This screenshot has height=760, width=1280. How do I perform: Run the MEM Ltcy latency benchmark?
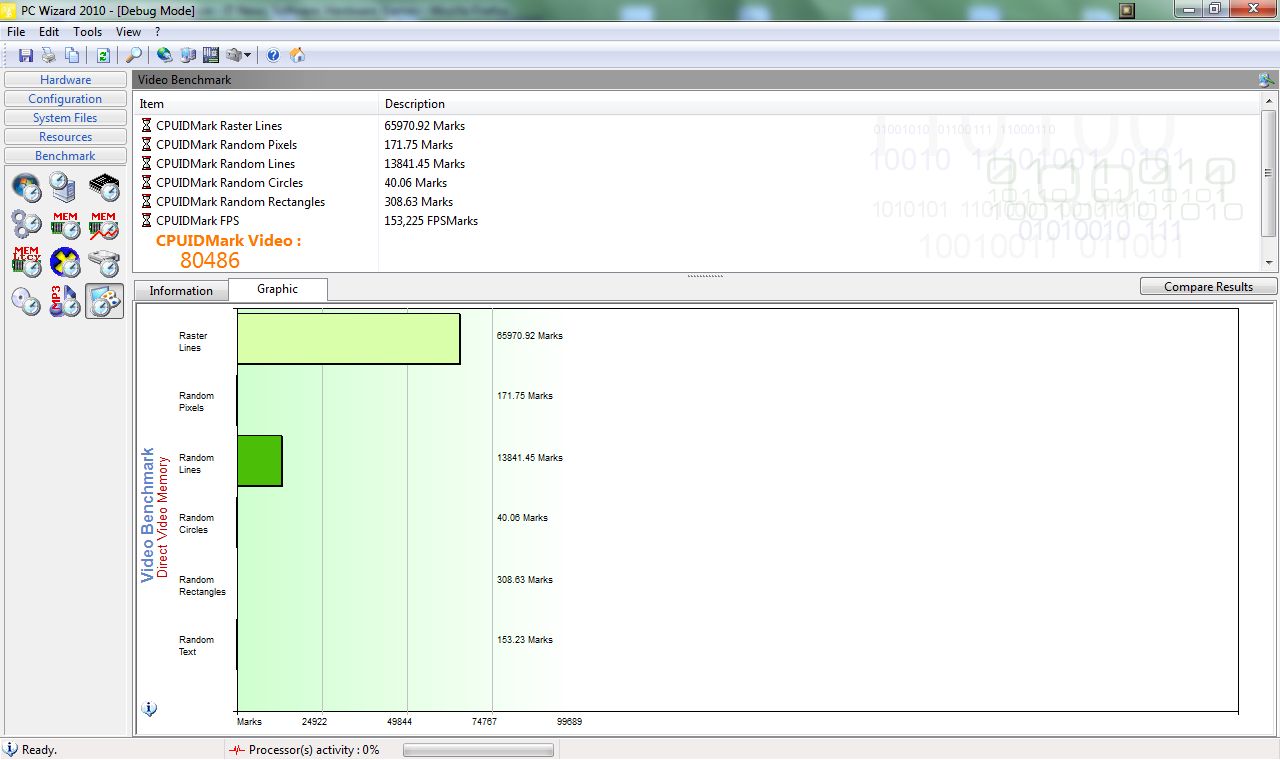coord(27,263)
